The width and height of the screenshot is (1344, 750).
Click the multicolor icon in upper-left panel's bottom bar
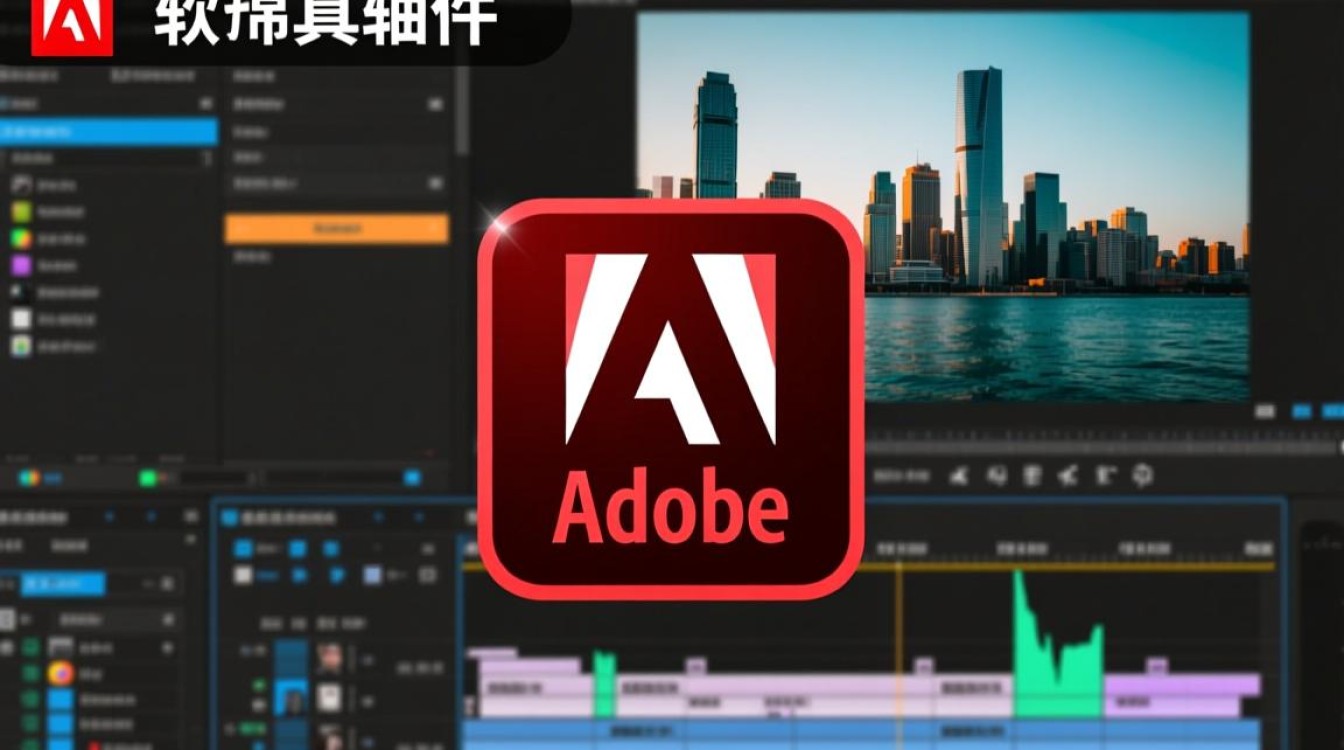click(29, 478)
